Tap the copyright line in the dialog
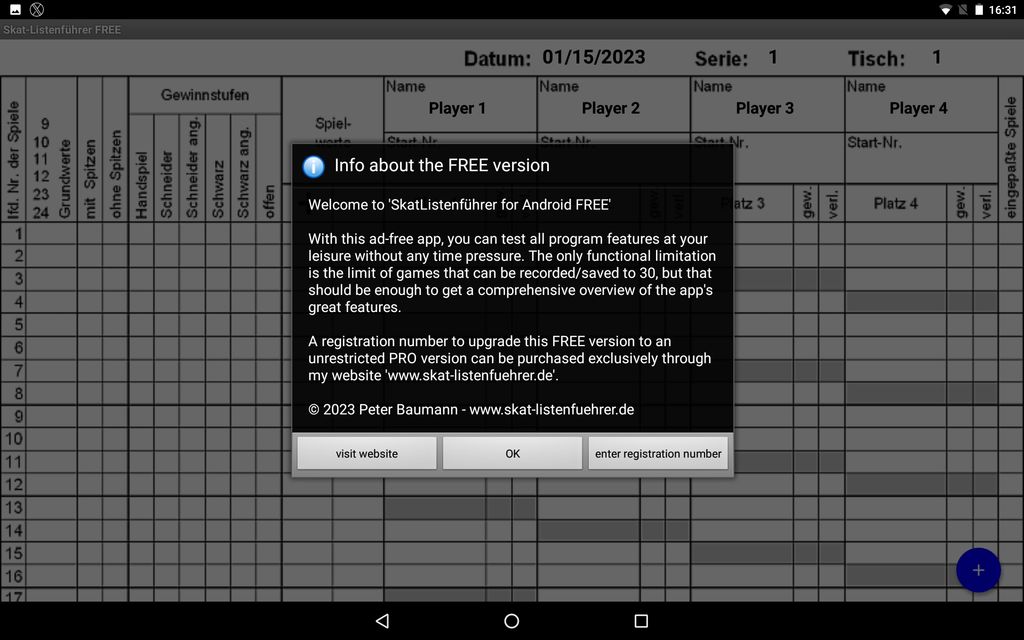This screenshot has height=640, width=1024. coord(471,409)
